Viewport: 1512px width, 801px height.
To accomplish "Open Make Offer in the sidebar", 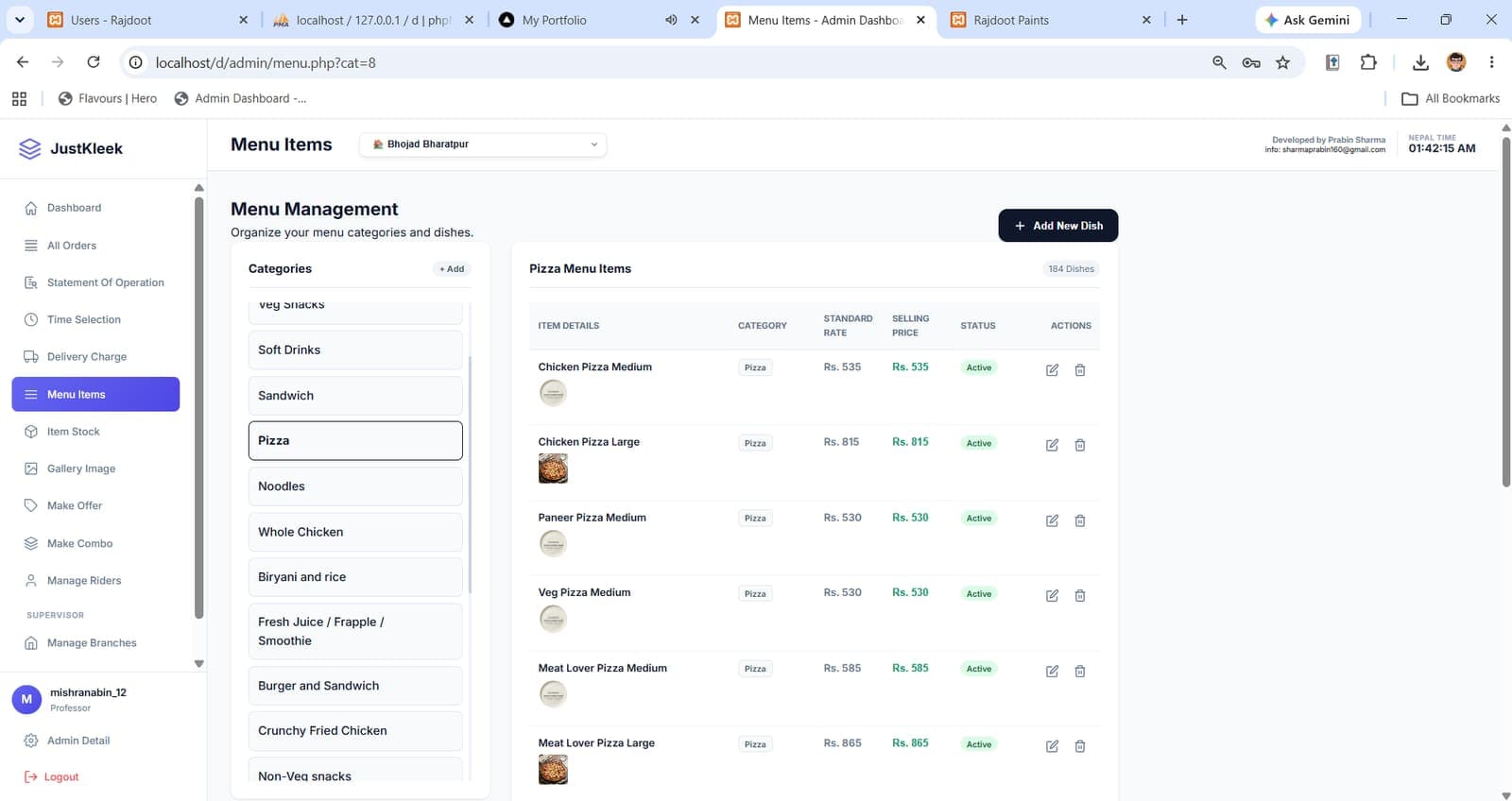I will (x=95, y=505).
